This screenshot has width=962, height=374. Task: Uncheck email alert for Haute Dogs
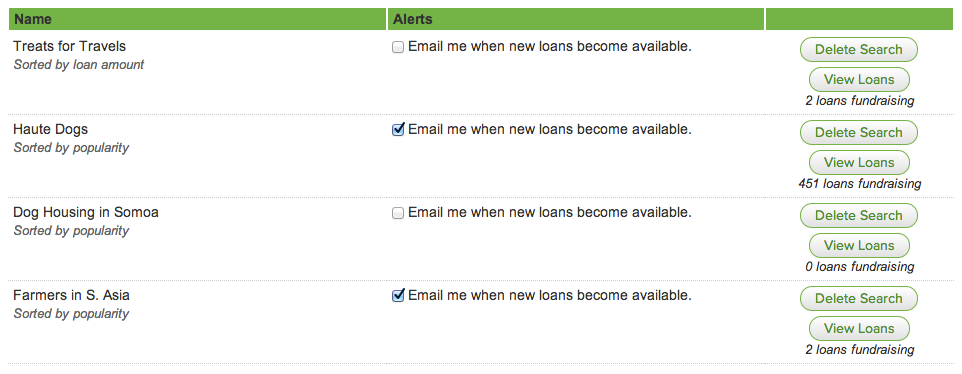point(398,130)
